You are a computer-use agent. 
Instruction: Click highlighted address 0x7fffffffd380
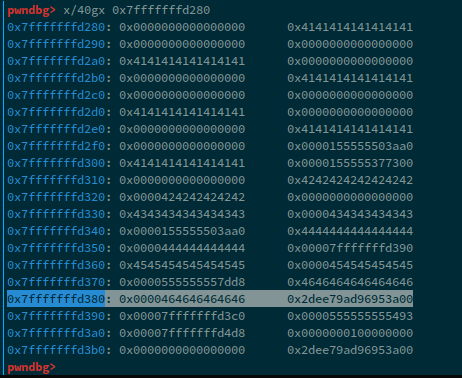56,299
